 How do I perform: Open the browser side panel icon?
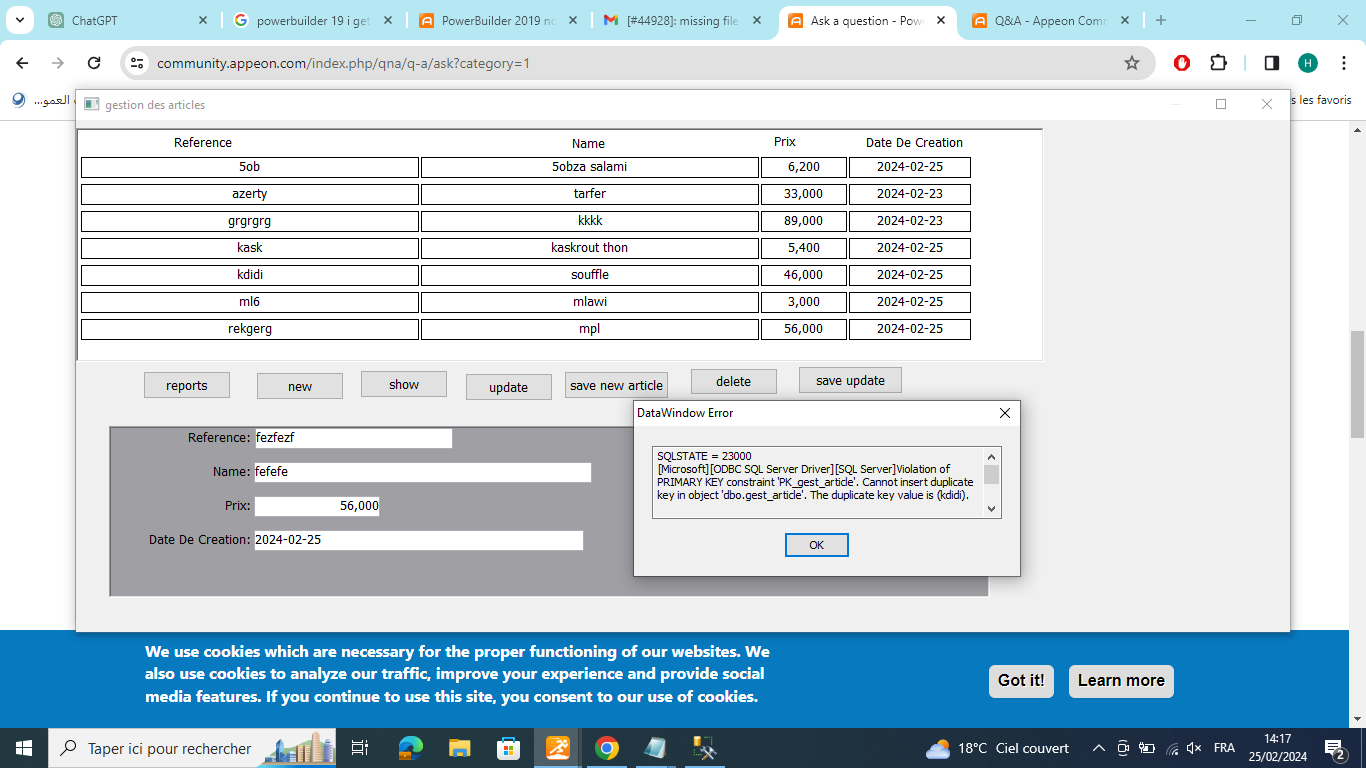[x=1272, y=63]
